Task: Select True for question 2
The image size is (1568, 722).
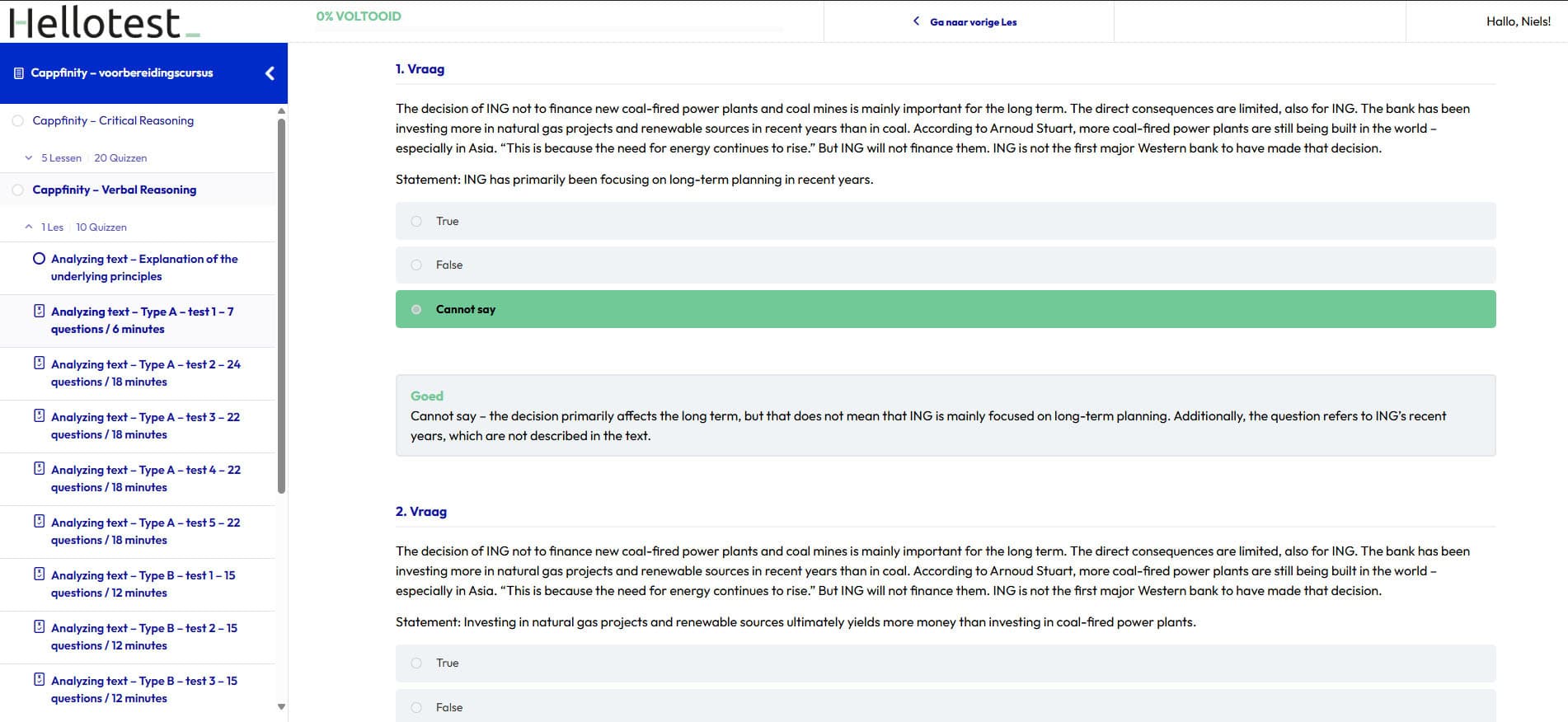Action: 416,663
